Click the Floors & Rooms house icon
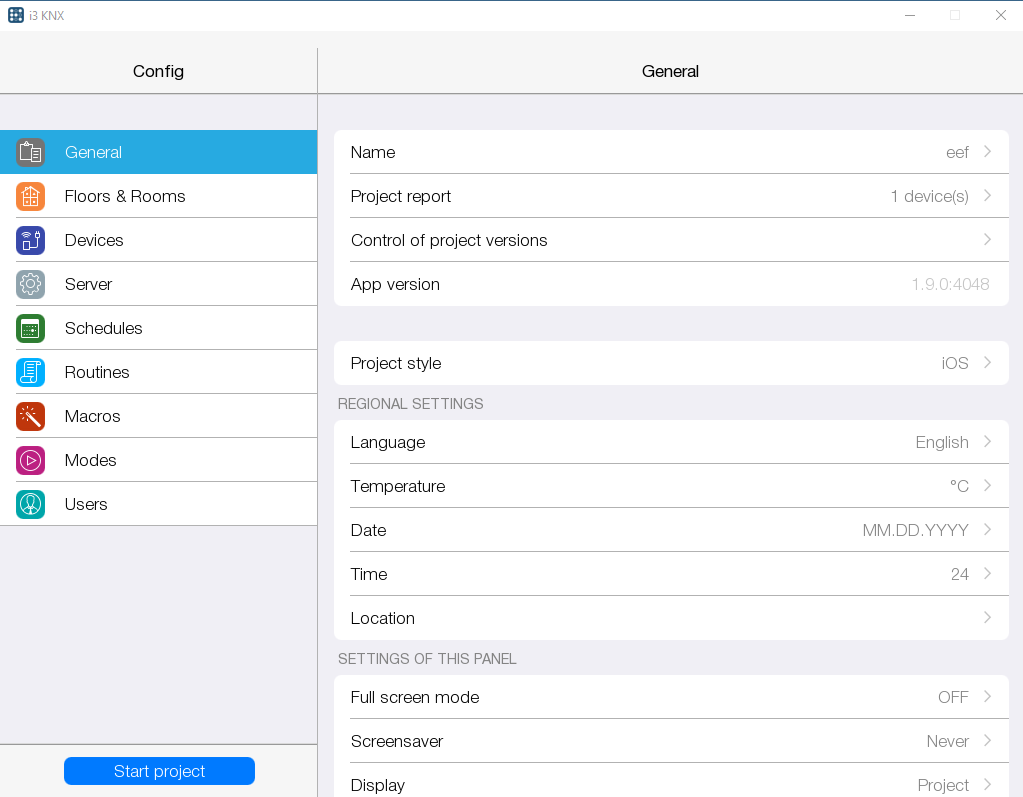 (30, 196)
